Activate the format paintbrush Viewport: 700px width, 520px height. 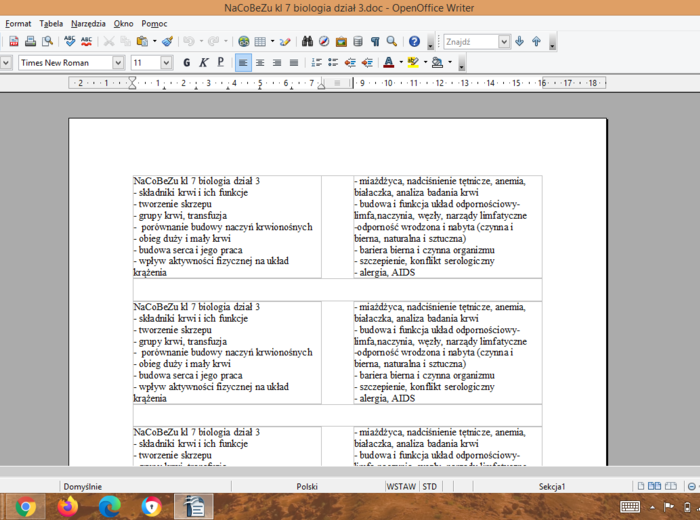167,42
